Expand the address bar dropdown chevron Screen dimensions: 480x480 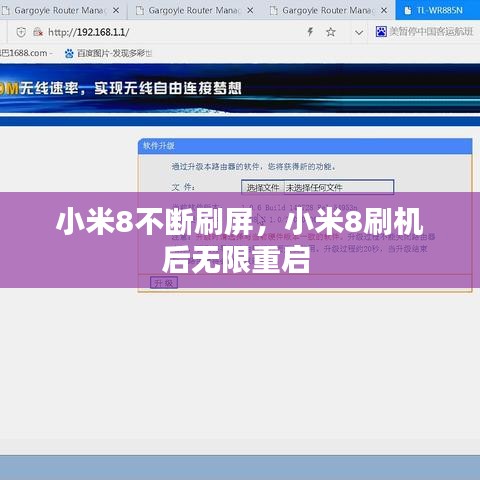point(359,32)
